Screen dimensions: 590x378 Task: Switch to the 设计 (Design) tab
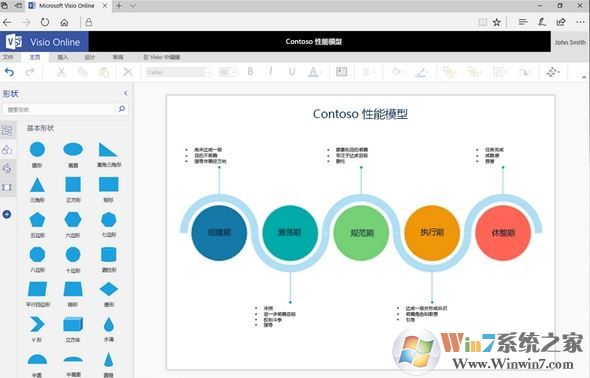90,57
